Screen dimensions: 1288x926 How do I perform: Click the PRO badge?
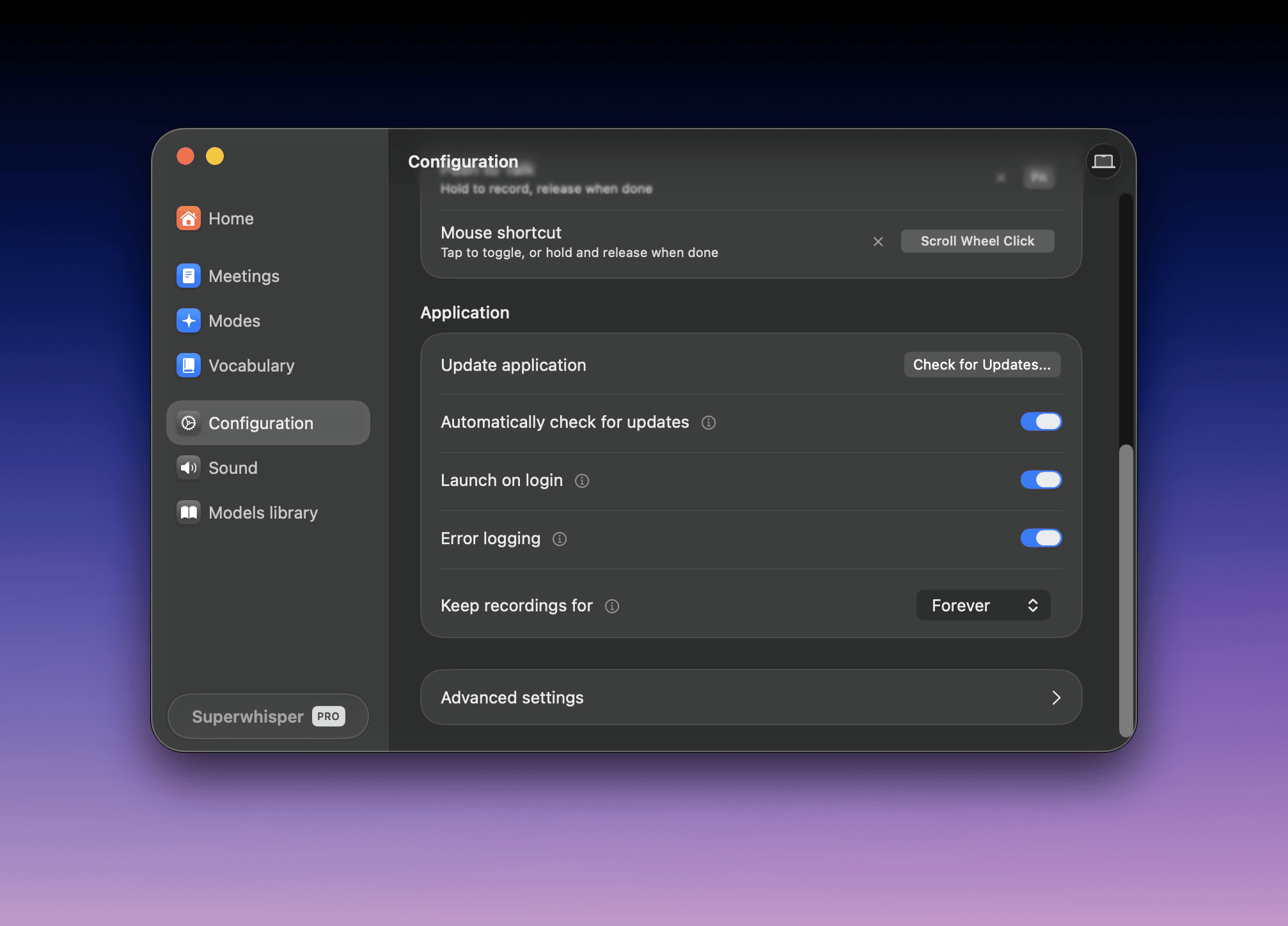329,716
